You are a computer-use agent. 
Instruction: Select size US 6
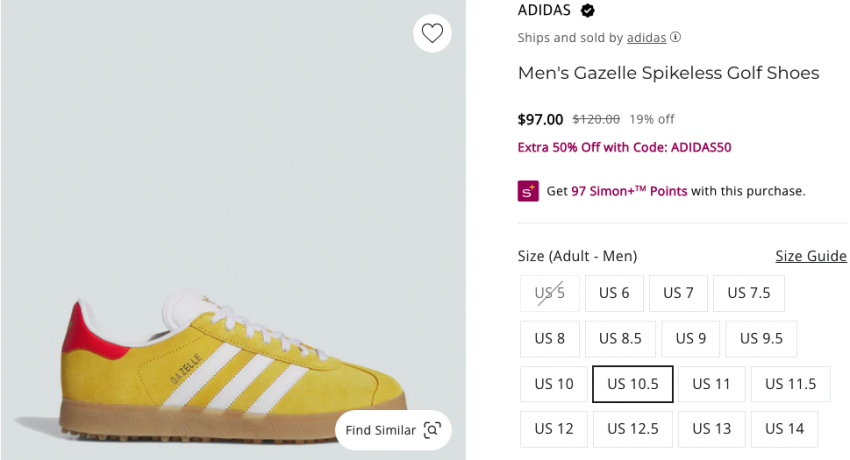(x=614, y=293)
